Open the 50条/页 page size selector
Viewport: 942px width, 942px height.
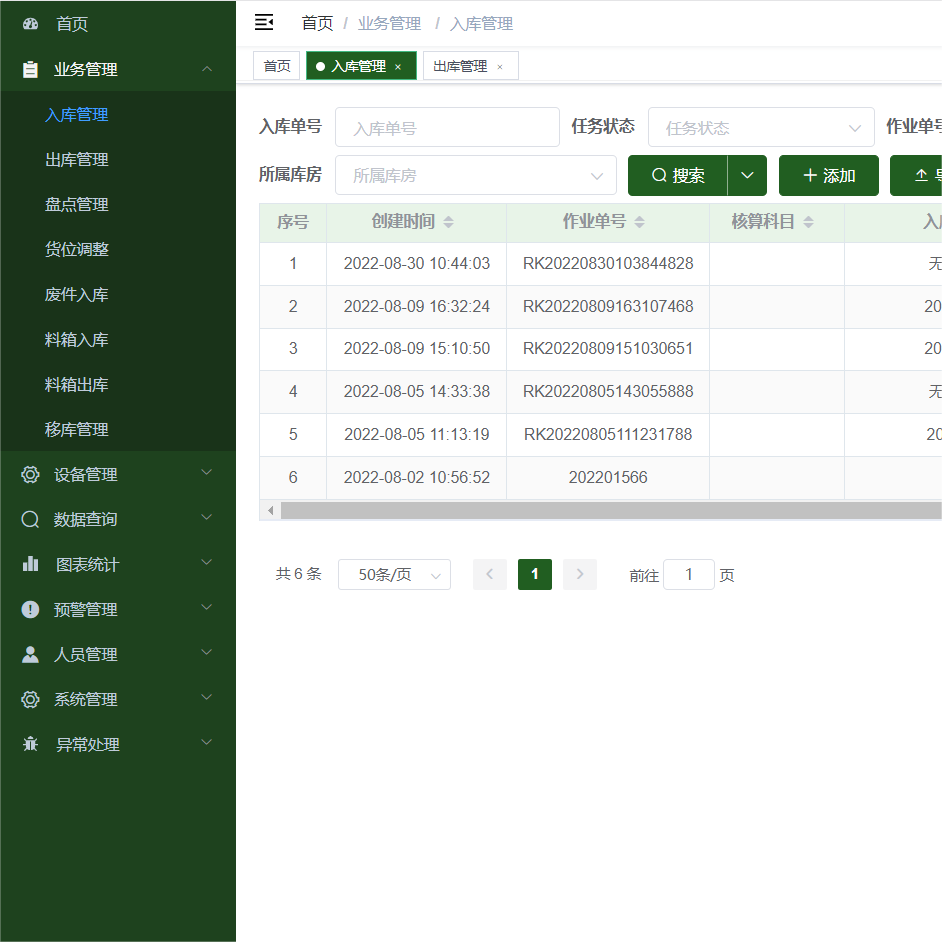[394, 575]
